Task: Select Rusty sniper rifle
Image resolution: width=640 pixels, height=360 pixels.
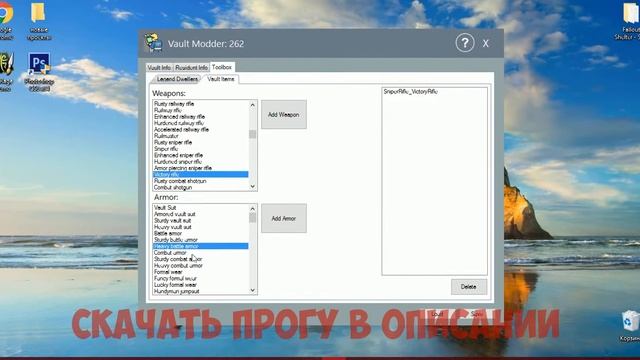Action: 200,142
